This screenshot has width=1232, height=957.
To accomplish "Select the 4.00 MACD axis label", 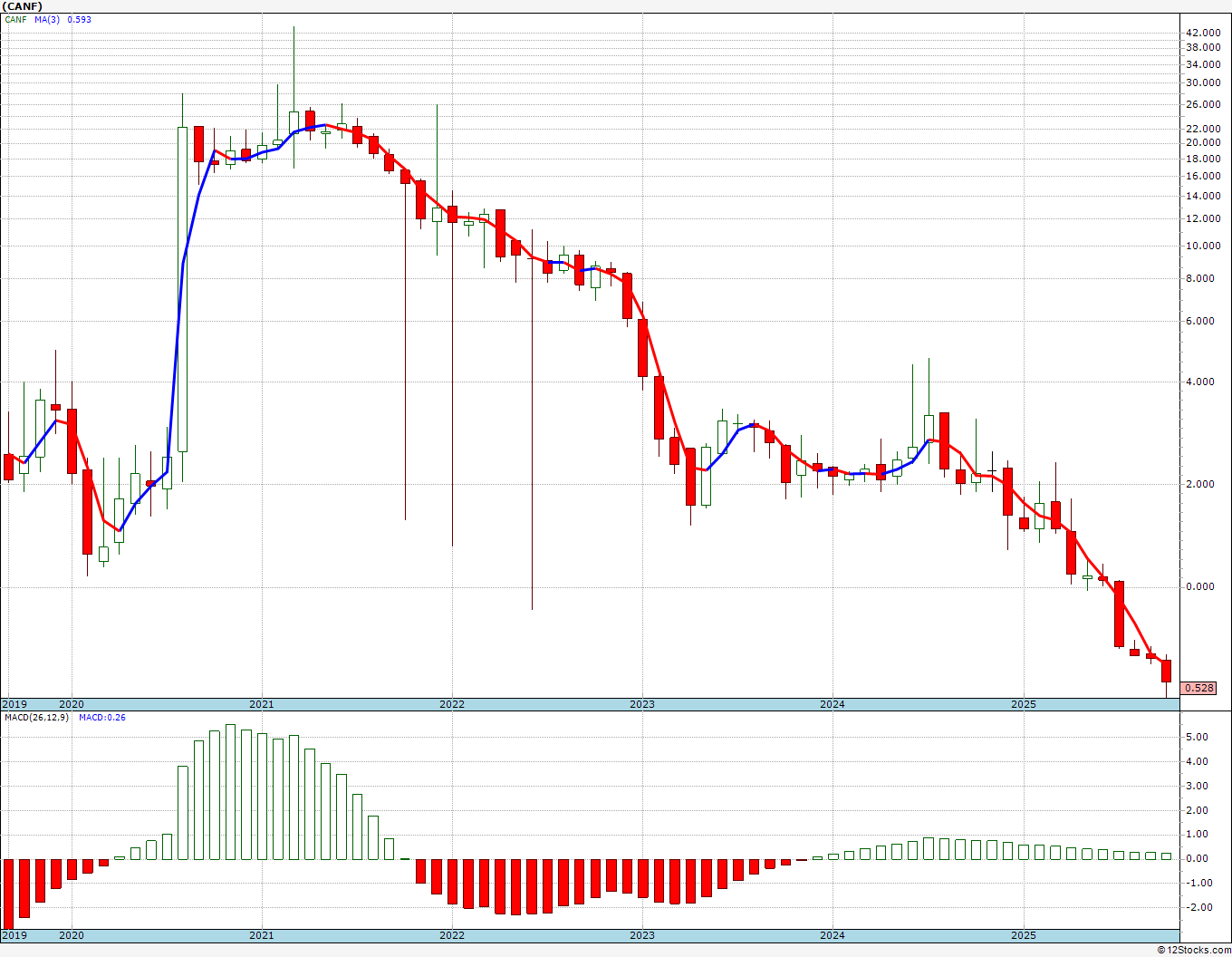I will [1198, 761].
